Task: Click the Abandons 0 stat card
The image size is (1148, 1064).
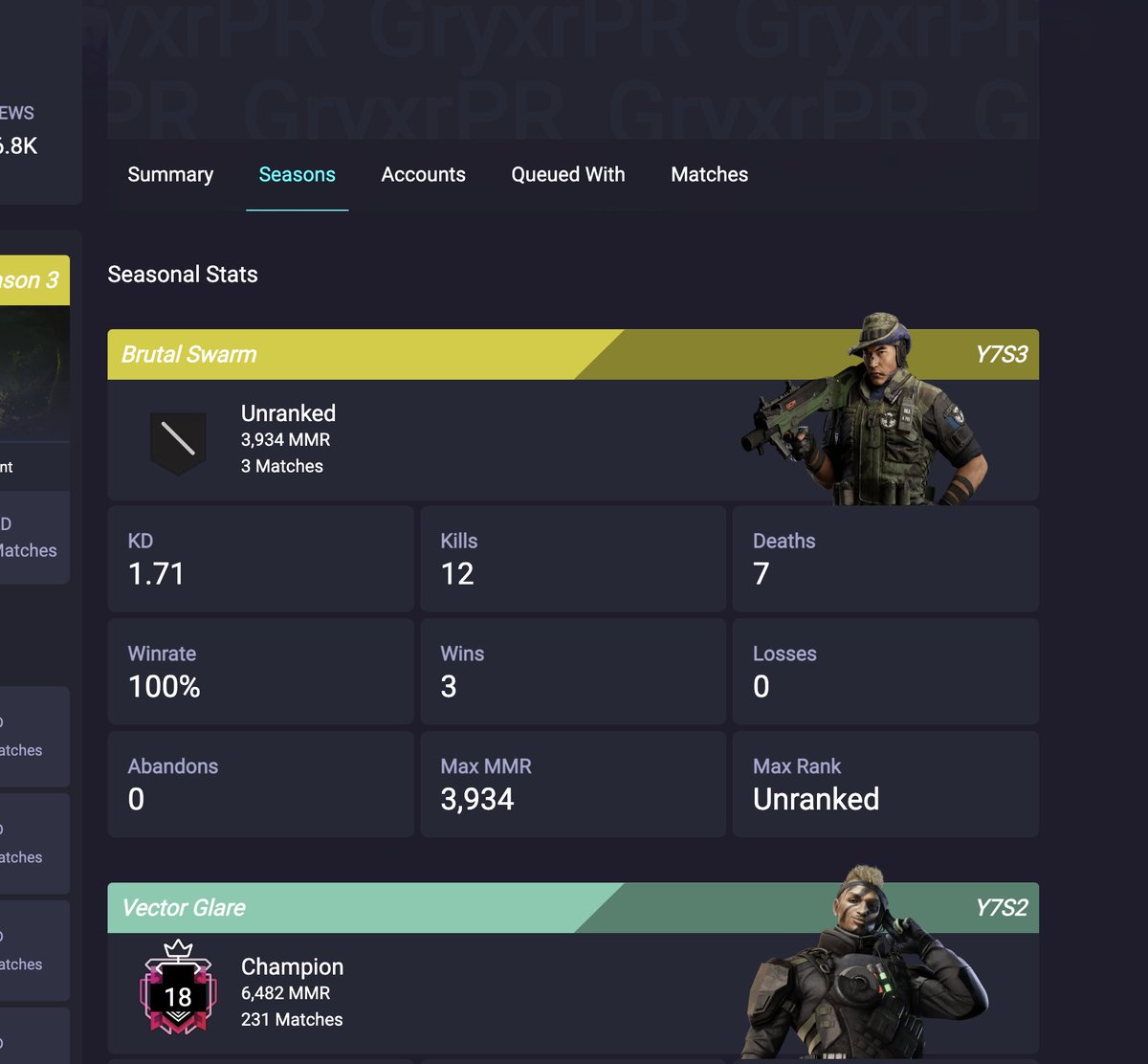Action: point(260,785)
